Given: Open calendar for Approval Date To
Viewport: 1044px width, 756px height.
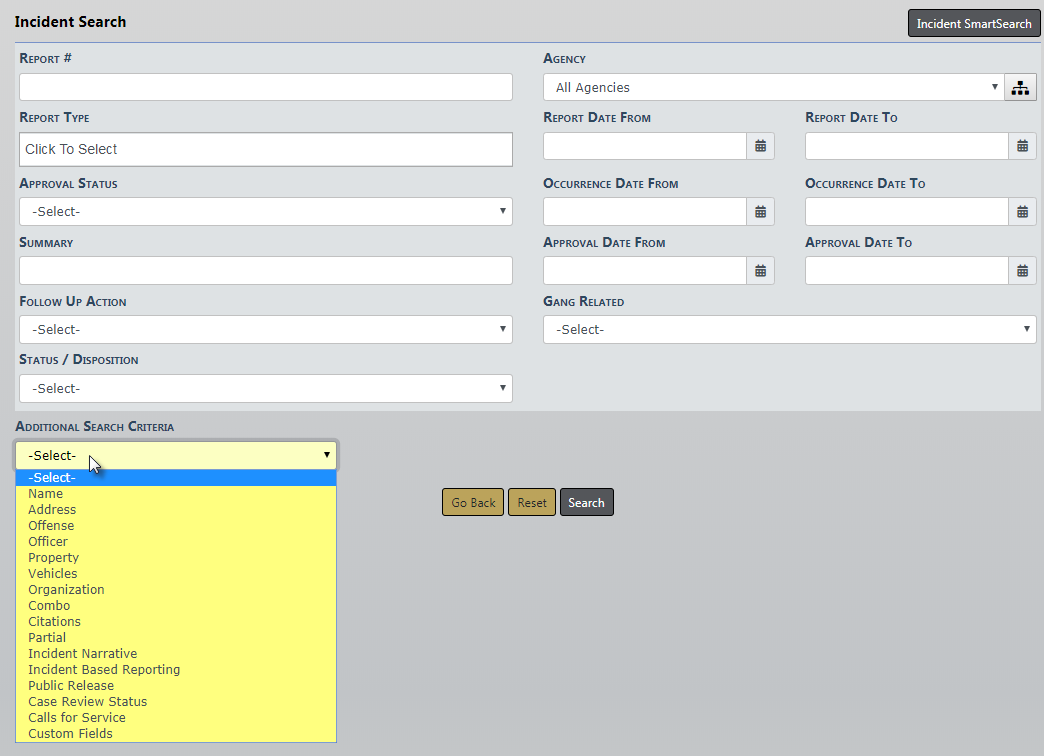Looking at the screenshot, I should pos(1022,271).
